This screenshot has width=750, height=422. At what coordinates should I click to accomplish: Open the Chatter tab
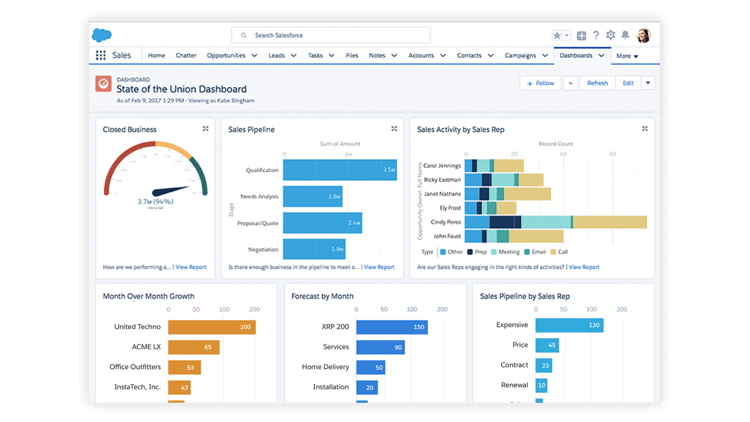(x=186, y=56)
